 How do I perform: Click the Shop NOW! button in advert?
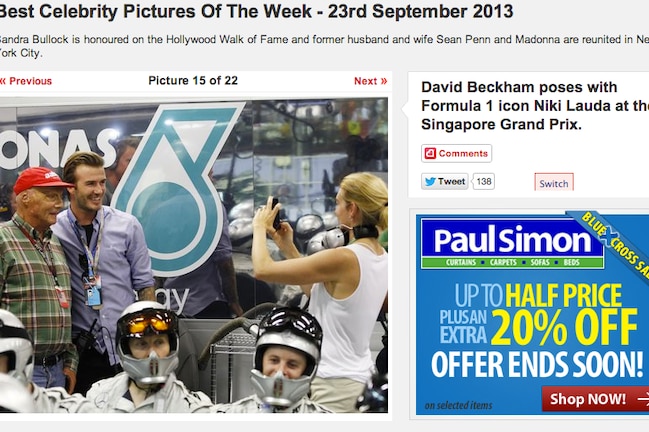point(595,399)
